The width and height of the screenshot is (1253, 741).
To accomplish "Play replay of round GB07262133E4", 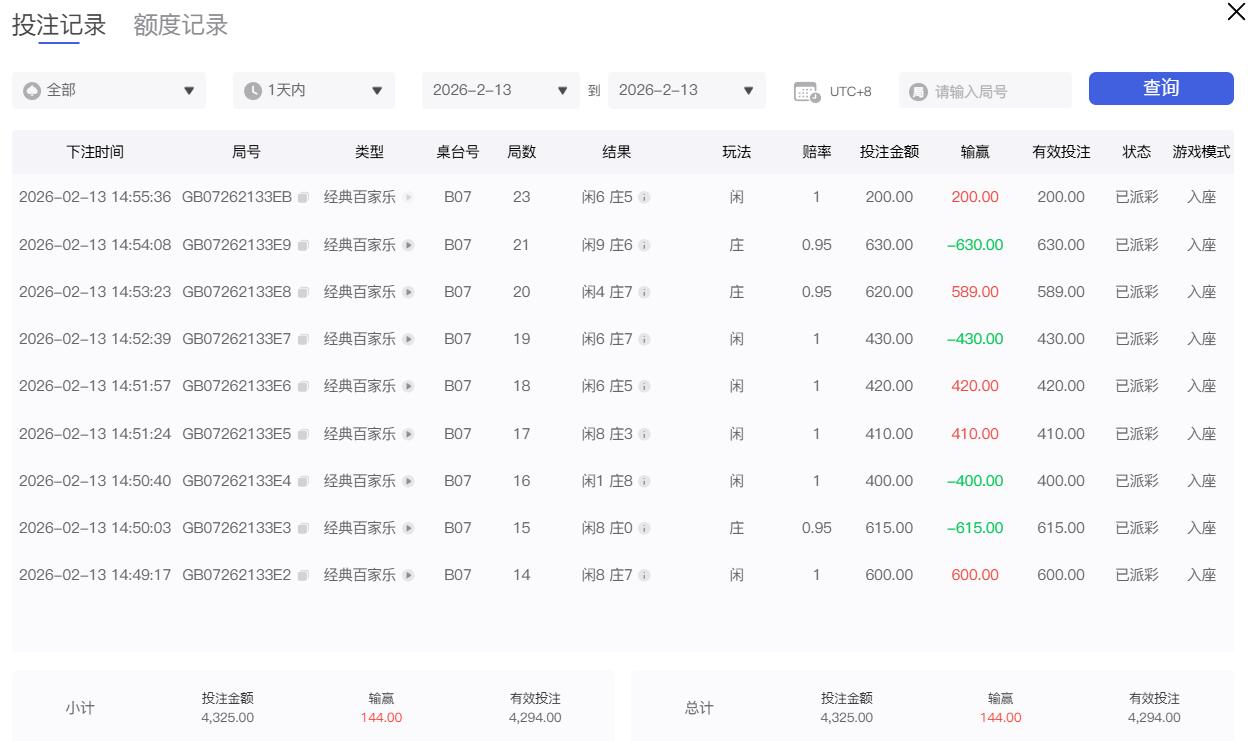I will 408,481.
